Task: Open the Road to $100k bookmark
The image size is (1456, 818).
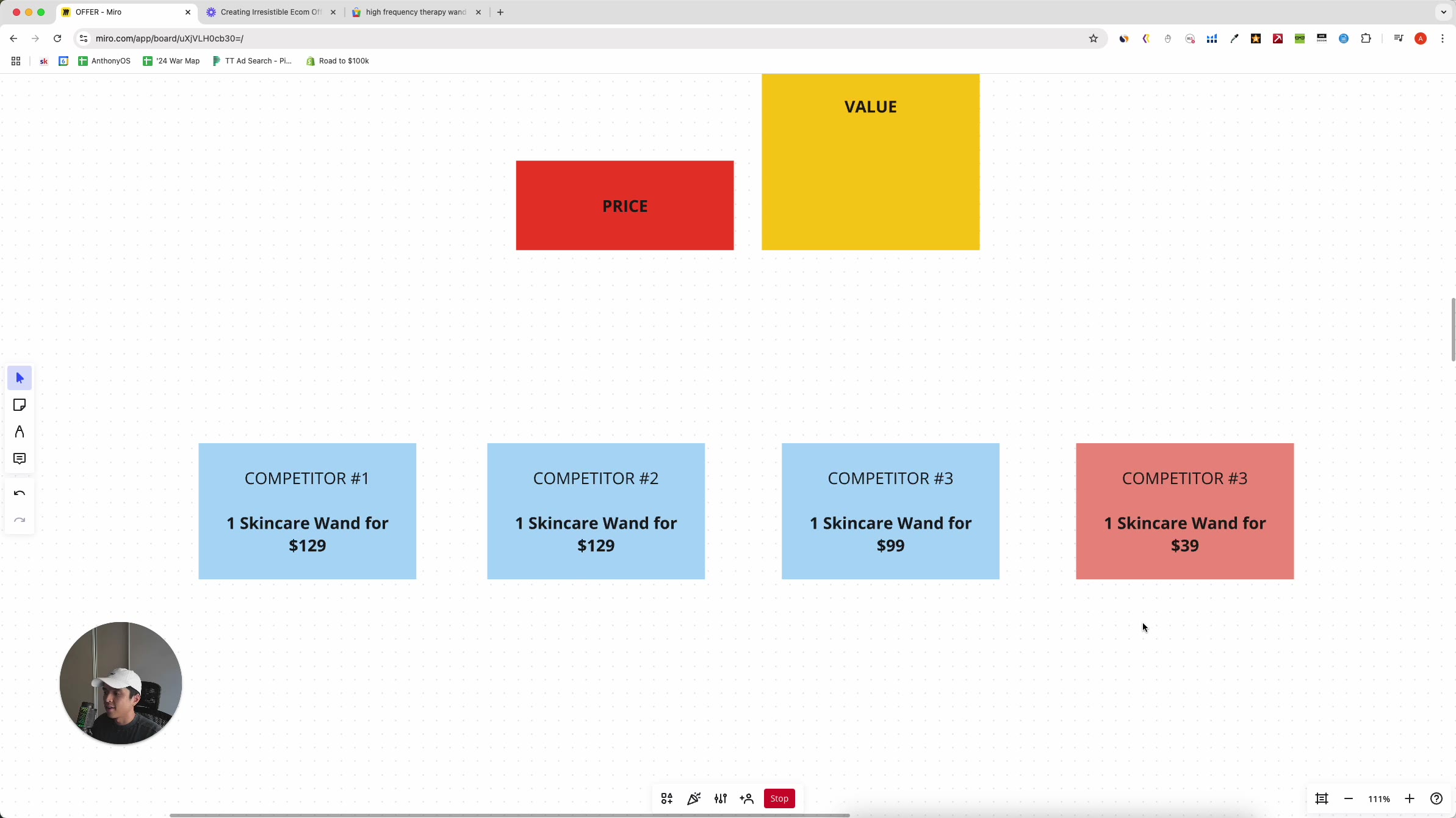Action: point(337,61)
